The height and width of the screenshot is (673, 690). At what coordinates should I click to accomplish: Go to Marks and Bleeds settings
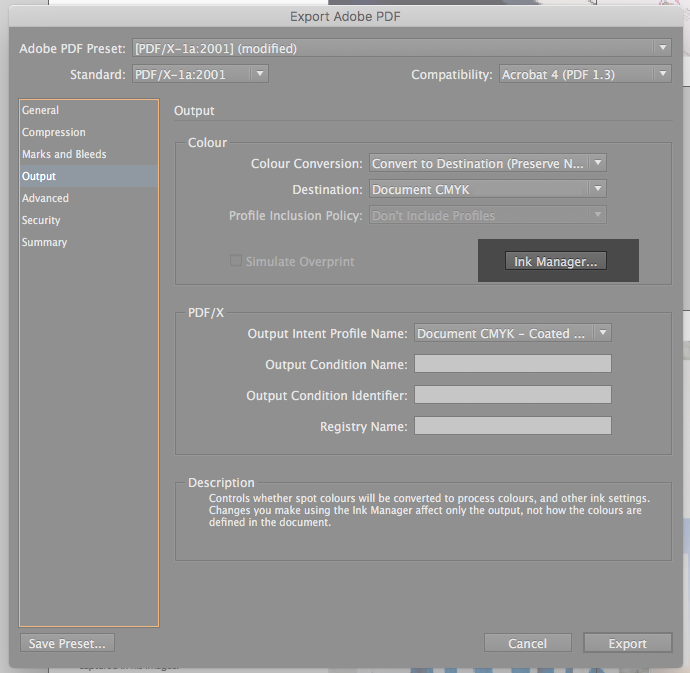pos(88,154)
